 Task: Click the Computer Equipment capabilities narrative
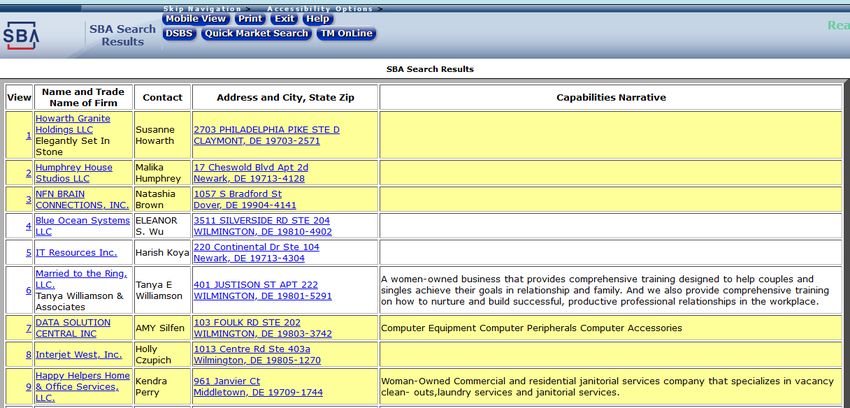[x=531, y=328]
